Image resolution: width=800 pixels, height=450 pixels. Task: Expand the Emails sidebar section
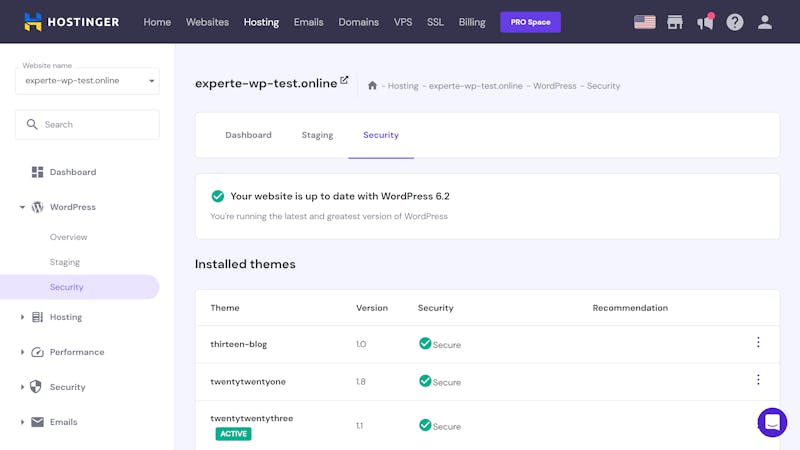coord(22,422)
